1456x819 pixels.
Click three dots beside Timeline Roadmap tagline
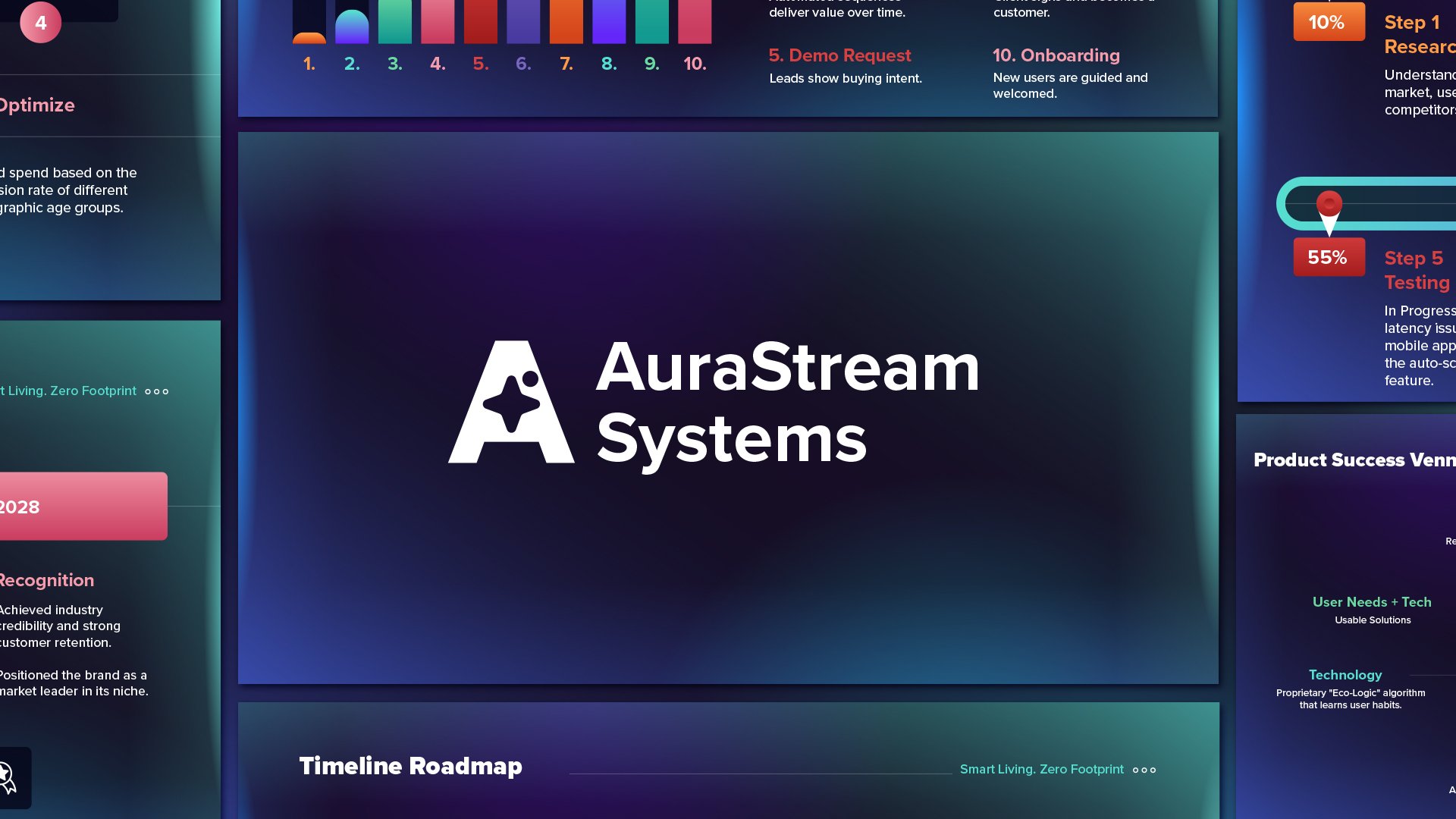(1144, 770)
